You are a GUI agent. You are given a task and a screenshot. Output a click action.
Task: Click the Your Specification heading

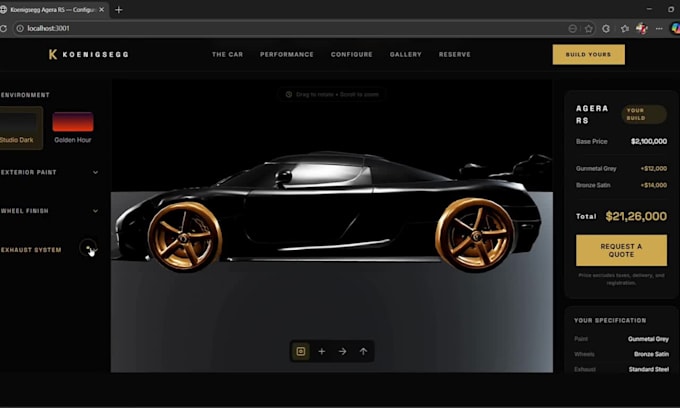click(x=610, y=320)
